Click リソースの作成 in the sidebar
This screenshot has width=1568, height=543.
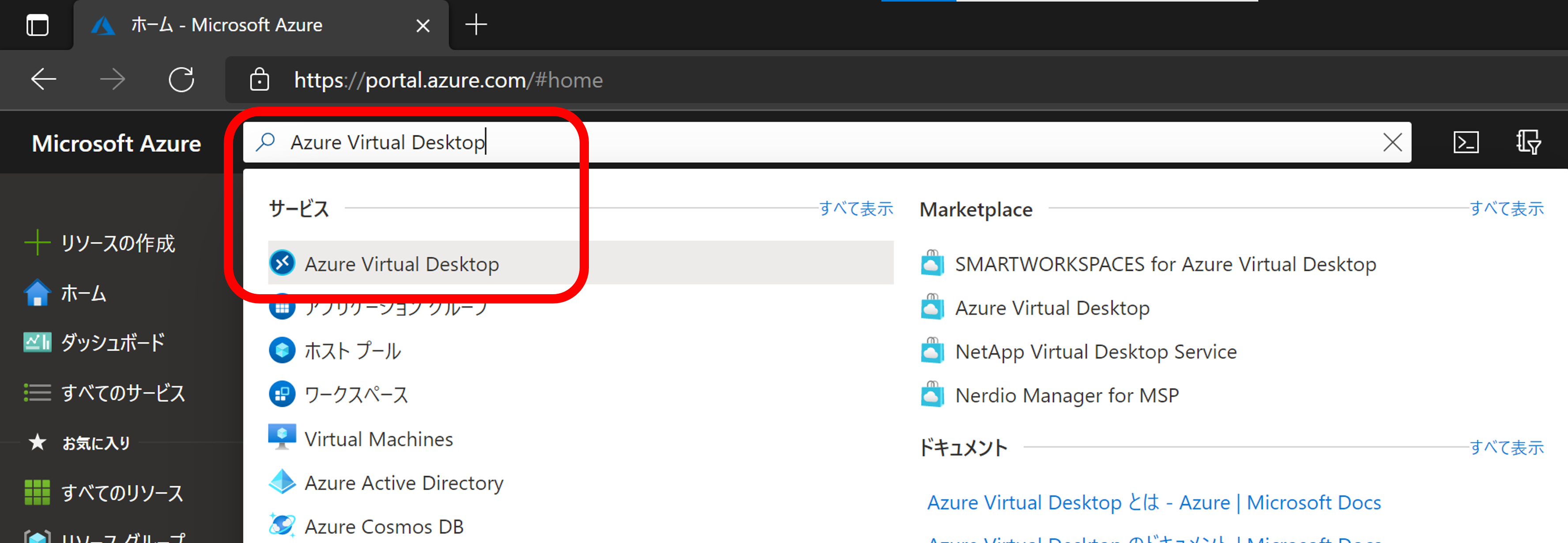117,243
